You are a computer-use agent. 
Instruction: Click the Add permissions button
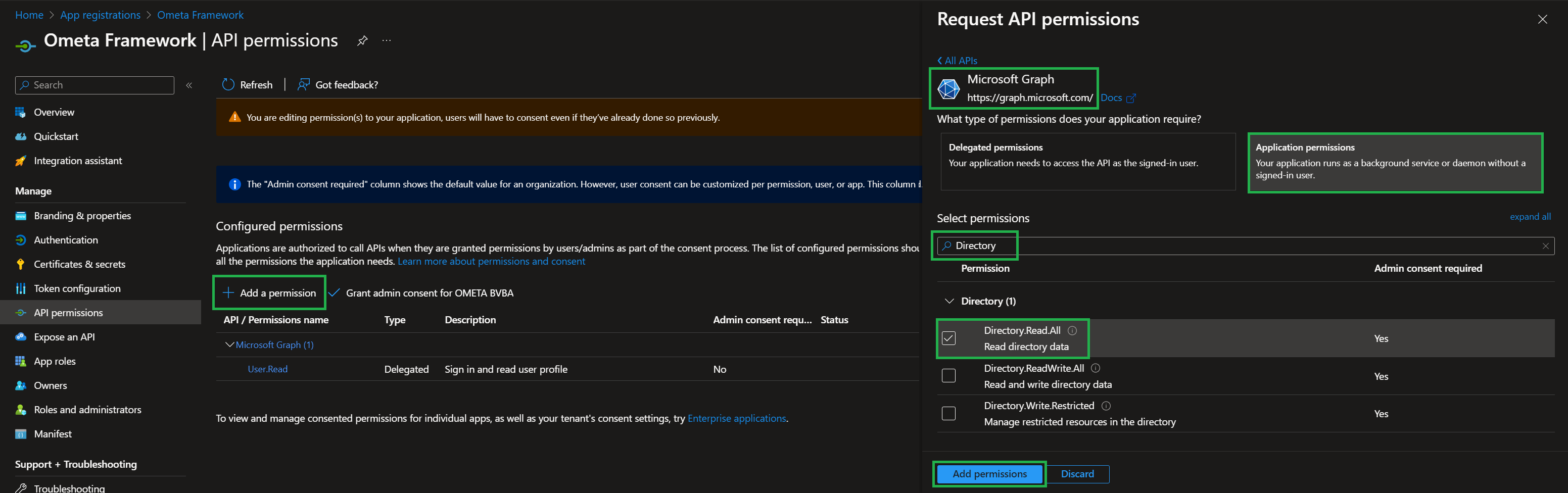(x=990, y=474)
